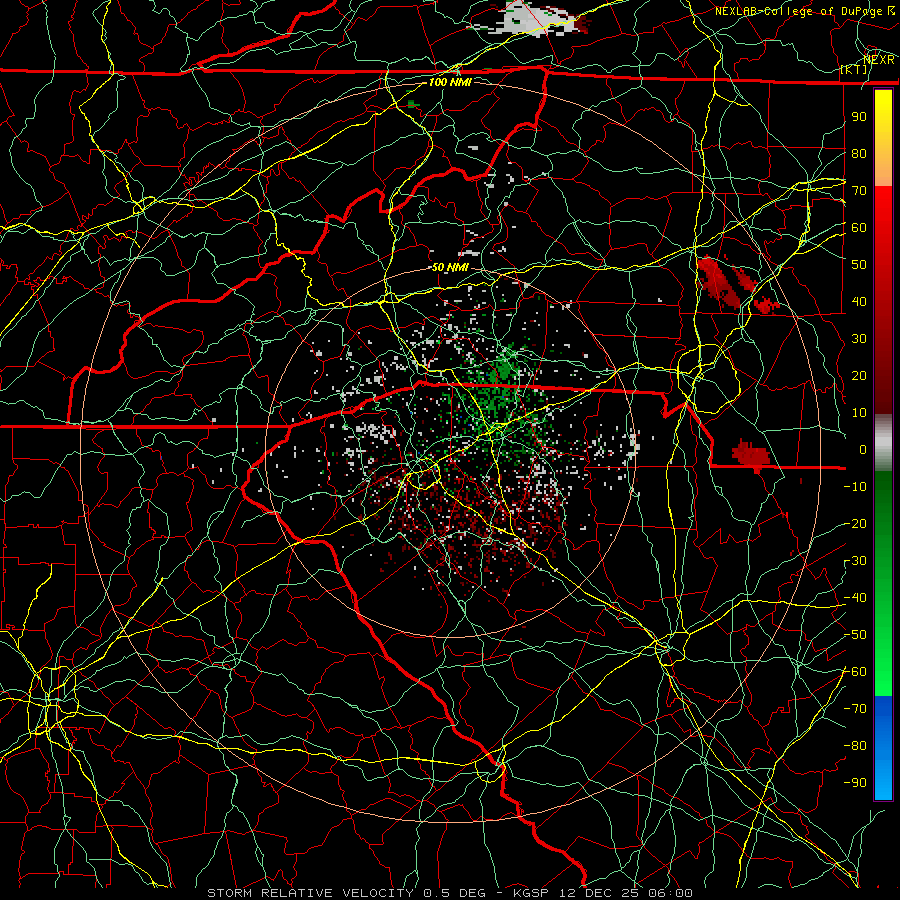Click the KGSP radar site identifier
This screenshot has width=900, height=900.
pos(529,893)
